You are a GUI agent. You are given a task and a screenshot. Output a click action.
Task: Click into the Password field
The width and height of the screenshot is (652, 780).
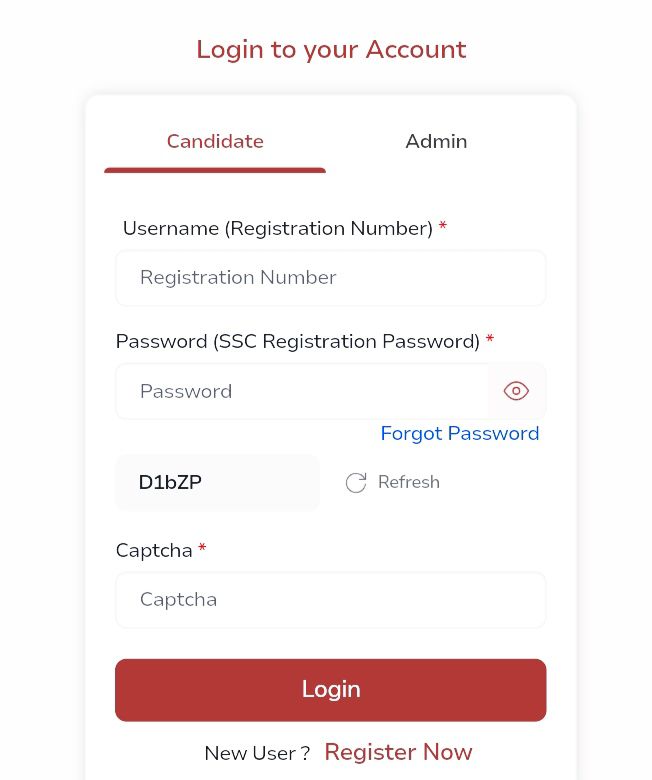click(x=300, y=391)
